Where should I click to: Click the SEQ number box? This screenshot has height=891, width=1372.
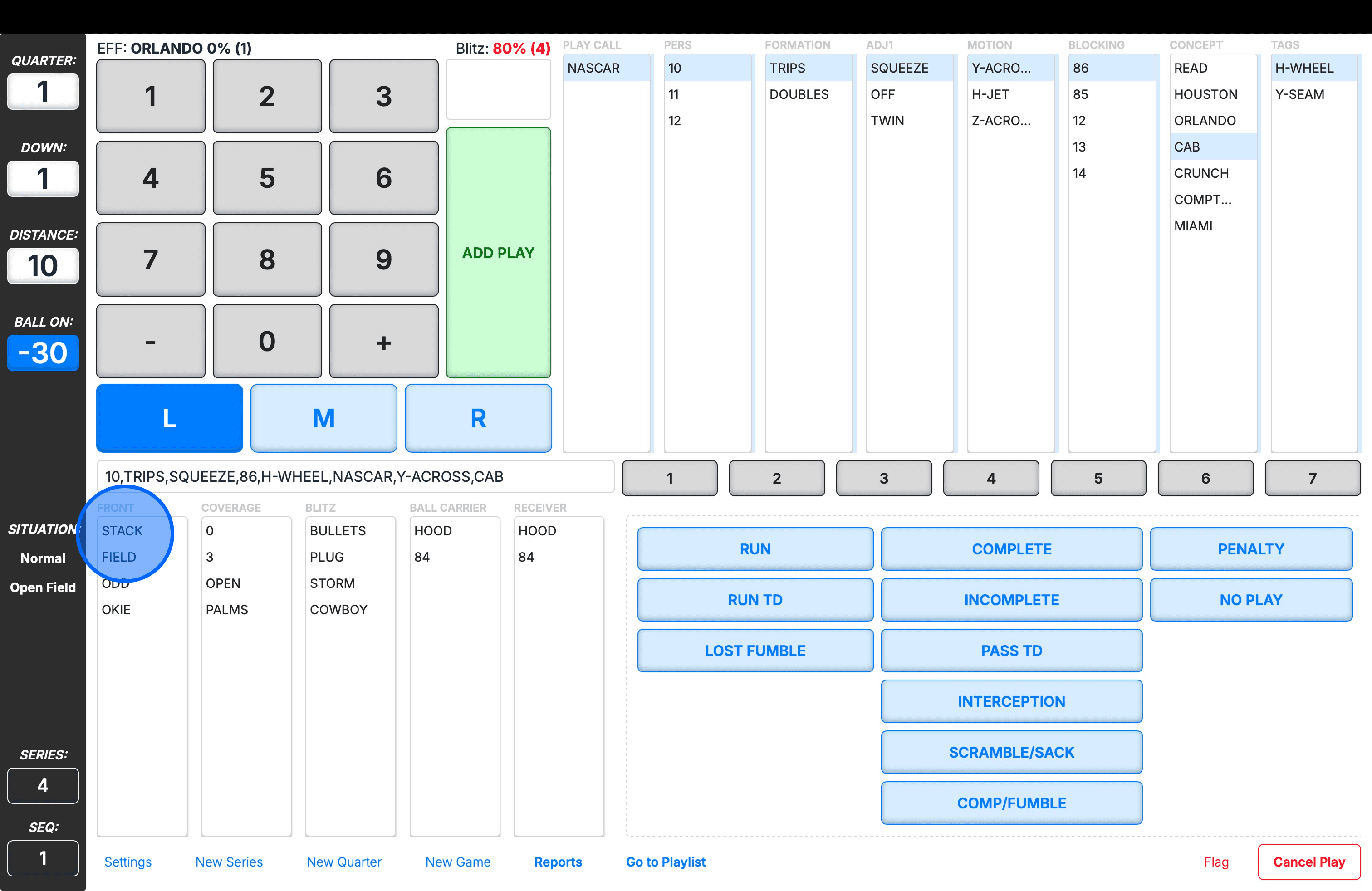(43, 858)
